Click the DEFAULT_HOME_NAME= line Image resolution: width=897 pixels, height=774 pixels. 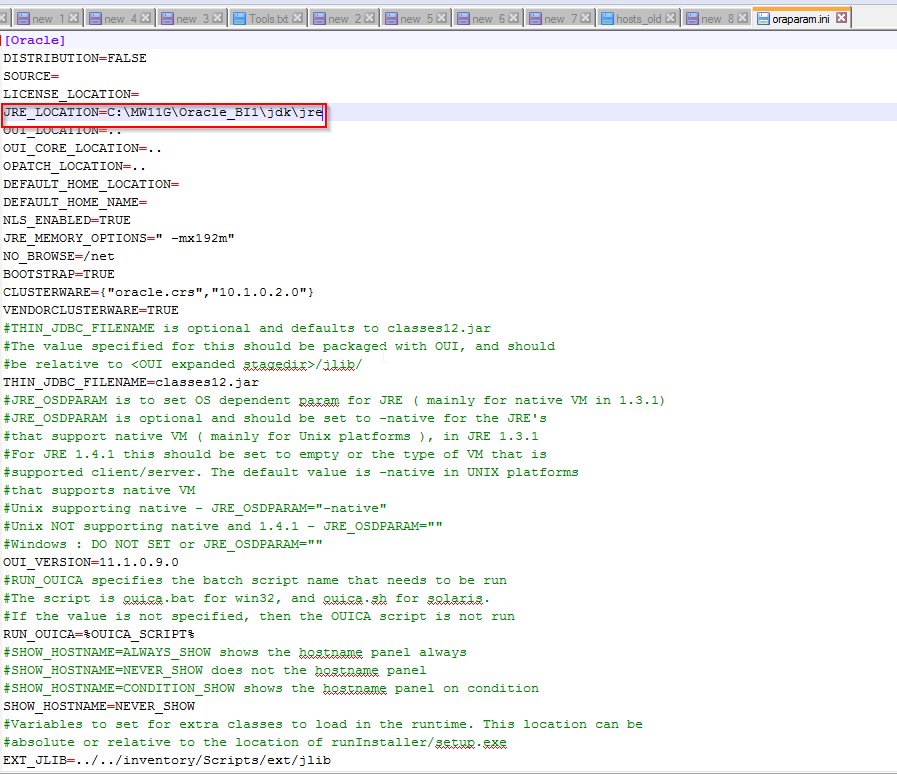coord(75,203)
